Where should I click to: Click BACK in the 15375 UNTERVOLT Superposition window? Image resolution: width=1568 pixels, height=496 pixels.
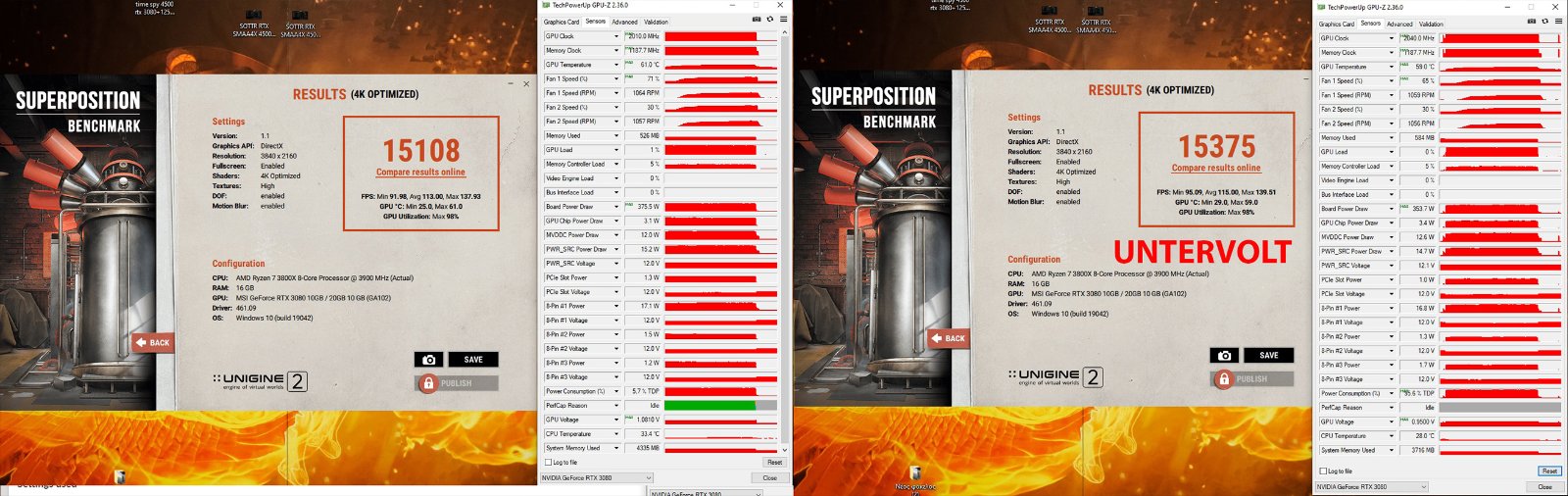(949, 338)
